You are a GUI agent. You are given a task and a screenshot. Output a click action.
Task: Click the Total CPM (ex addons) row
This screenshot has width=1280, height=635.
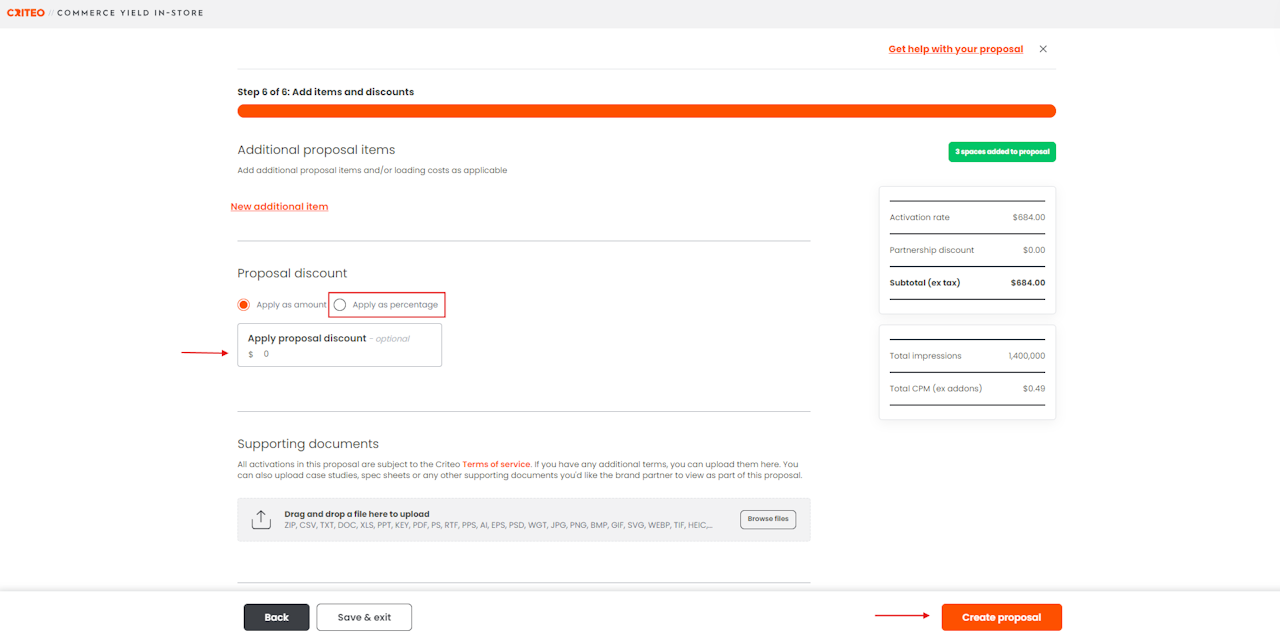967,389
